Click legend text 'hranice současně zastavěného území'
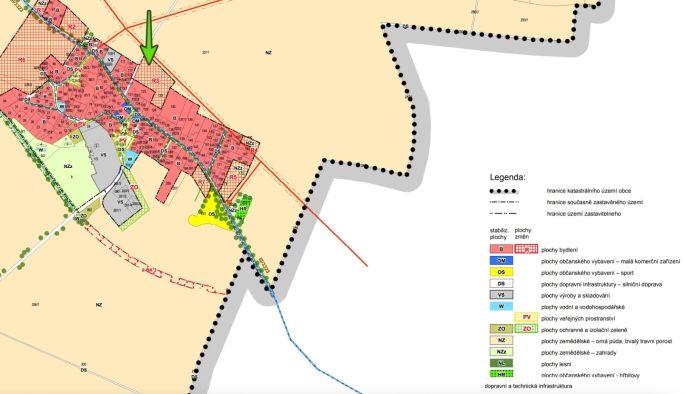The width and height of the screenshot is (686, 394). click(x=595, y=202)
